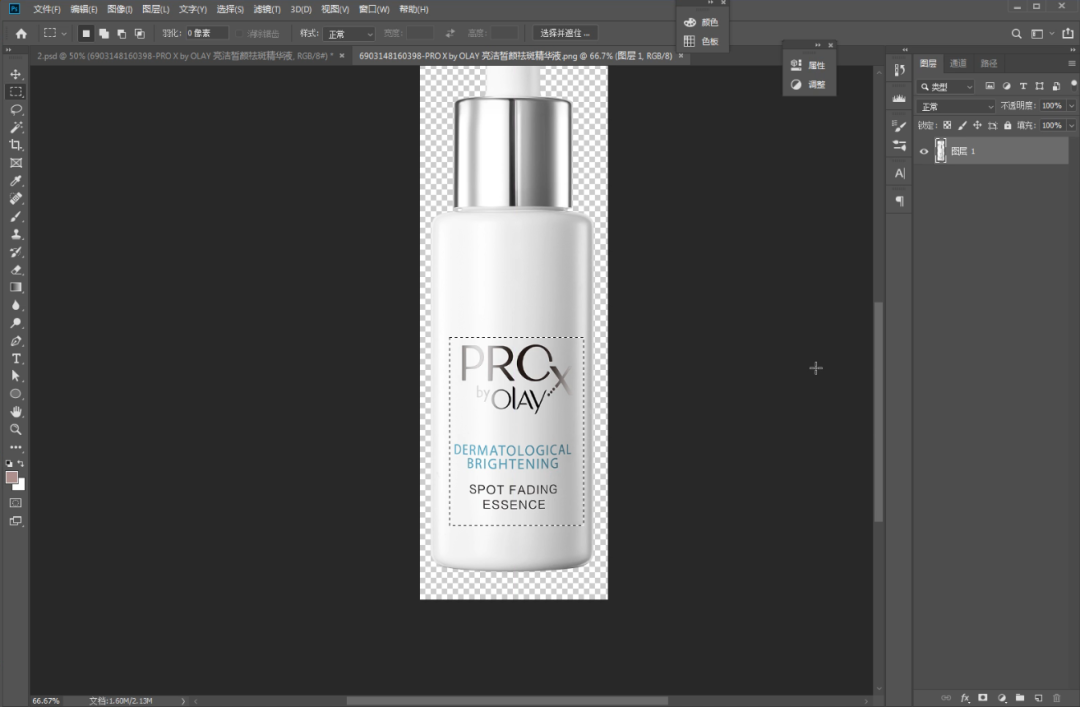The height and width of the screenshot is (707, 1080).
Task: Toggle visibility of 图层 1 layer
Action: (x=924, y=151)
